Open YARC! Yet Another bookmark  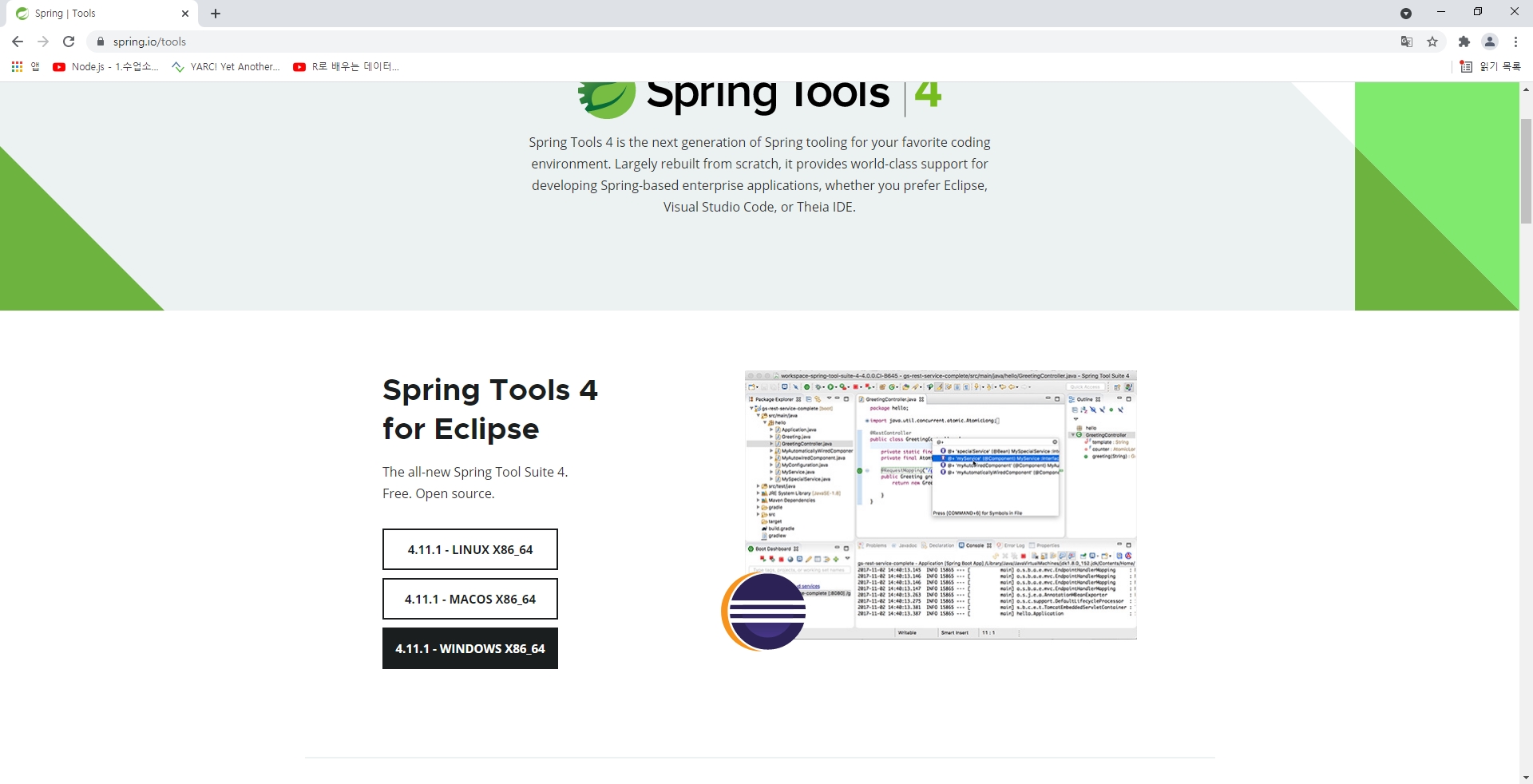tap(226, 67)
